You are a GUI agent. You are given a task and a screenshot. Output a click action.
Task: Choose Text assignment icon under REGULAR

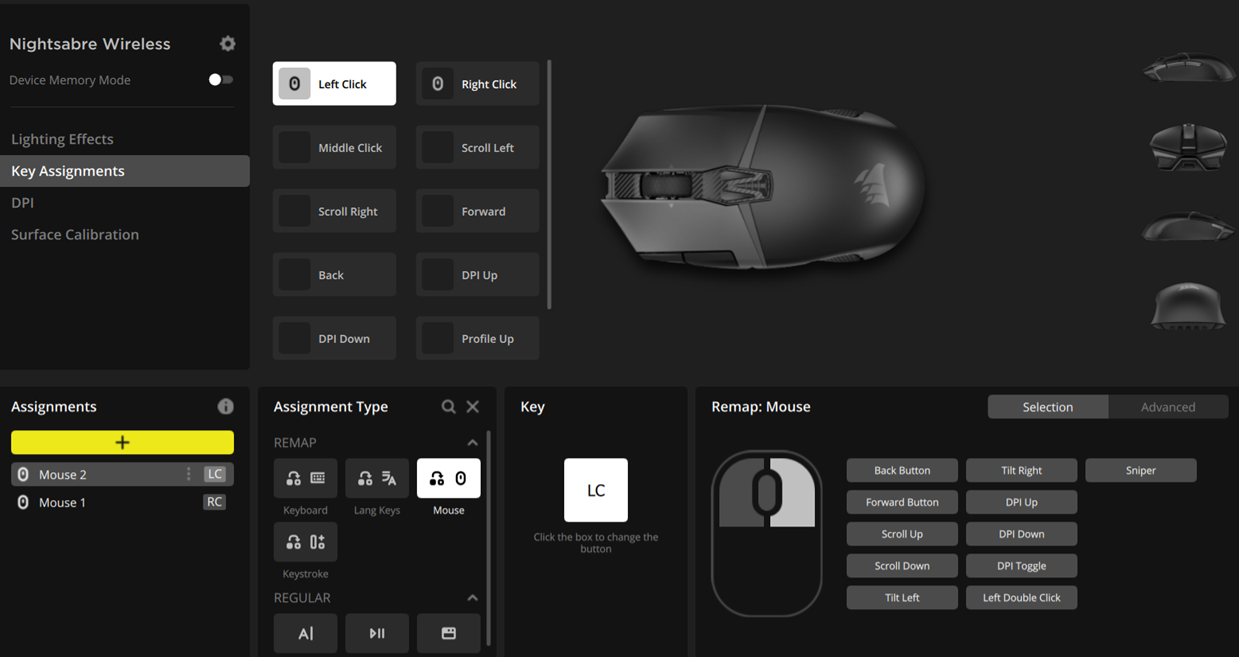click(305, 633)
